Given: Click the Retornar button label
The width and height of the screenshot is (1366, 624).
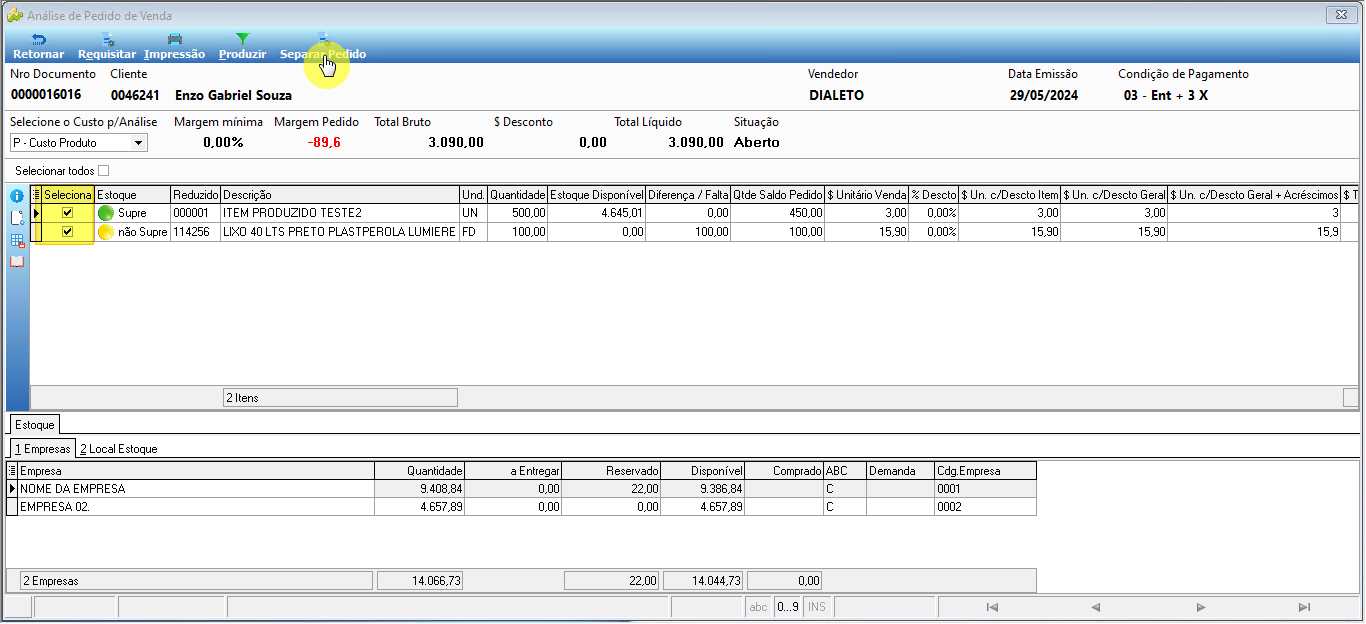Looking at the screenshot, I should [38, 54].
